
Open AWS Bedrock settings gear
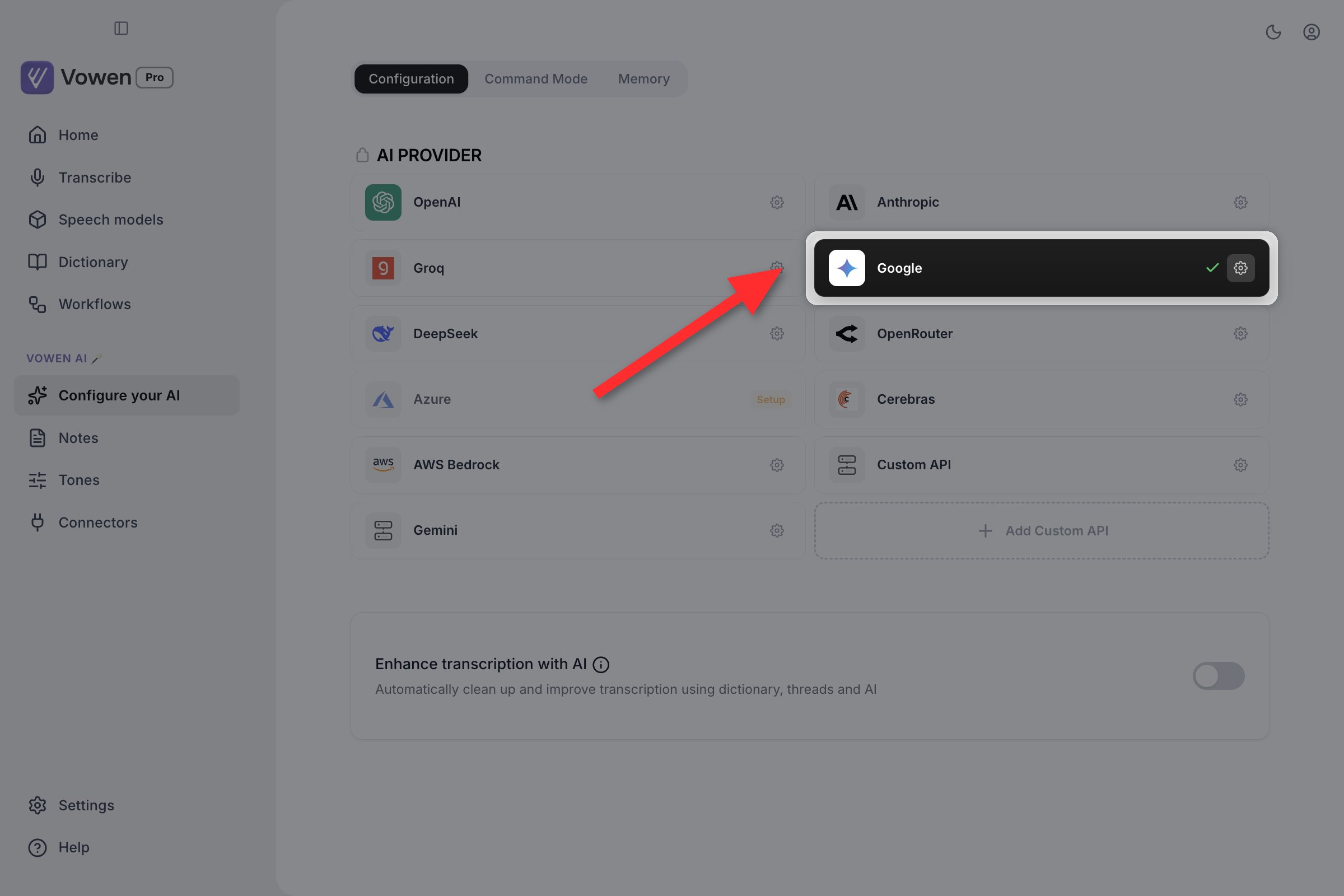click(x=777, y=465)
